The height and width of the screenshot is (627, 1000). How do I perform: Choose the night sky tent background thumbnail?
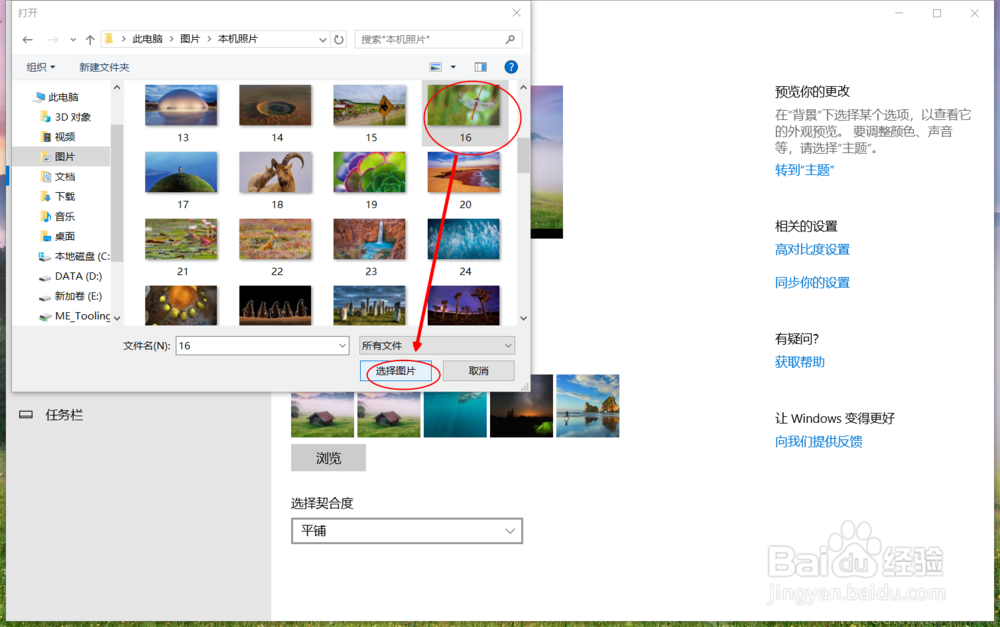[522, 406]
